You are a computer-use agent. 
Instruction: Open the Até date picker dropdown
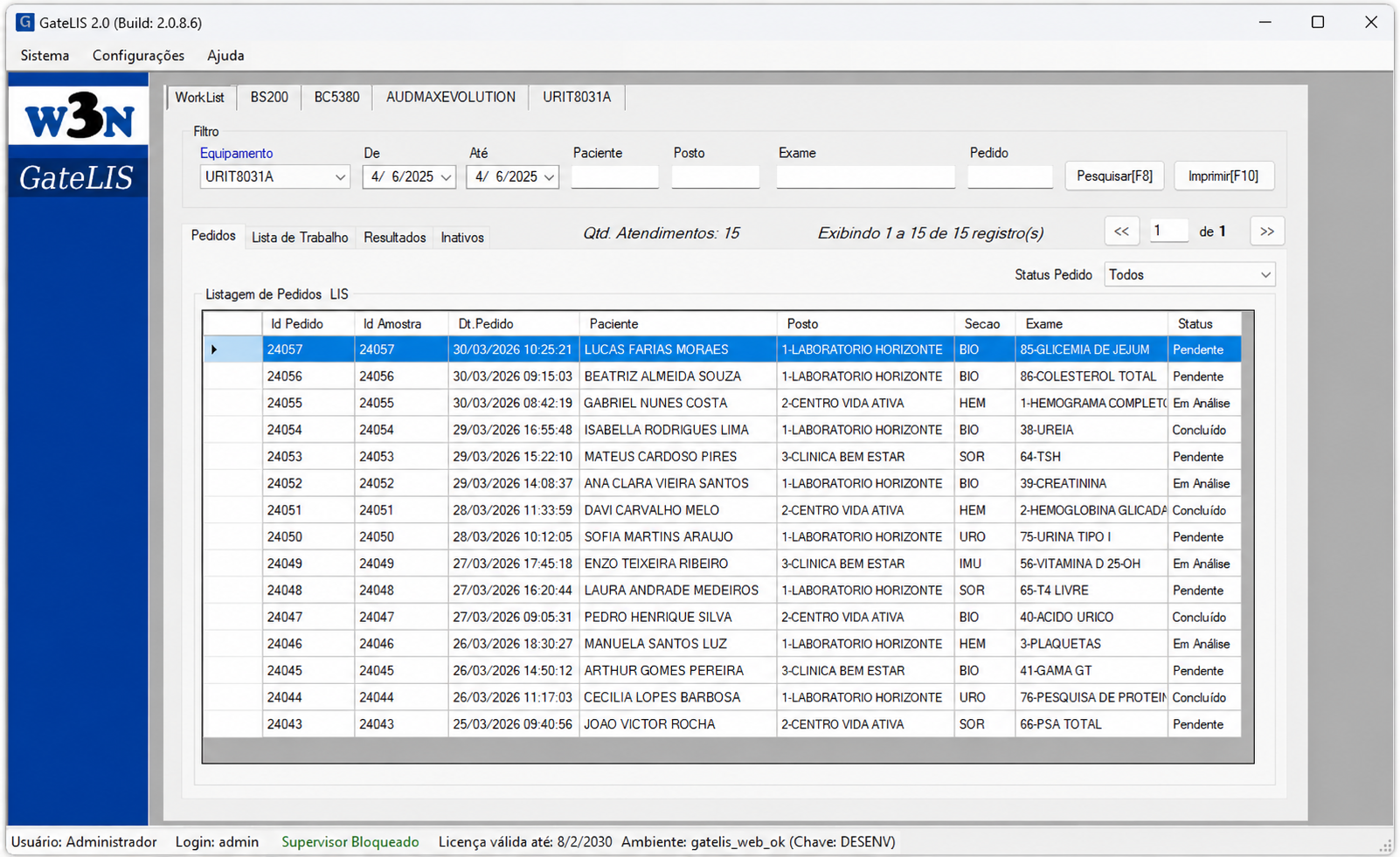(x=549, y=176)
